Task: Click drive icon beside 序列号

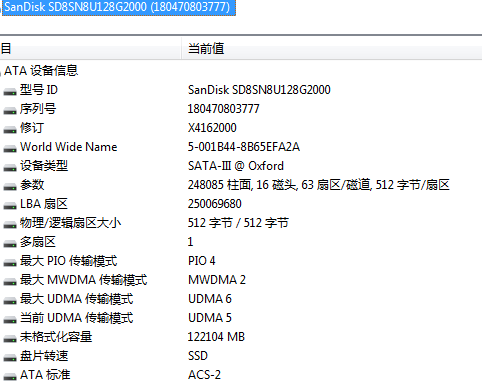Action: pyautogui.click(x=10, y=110)
